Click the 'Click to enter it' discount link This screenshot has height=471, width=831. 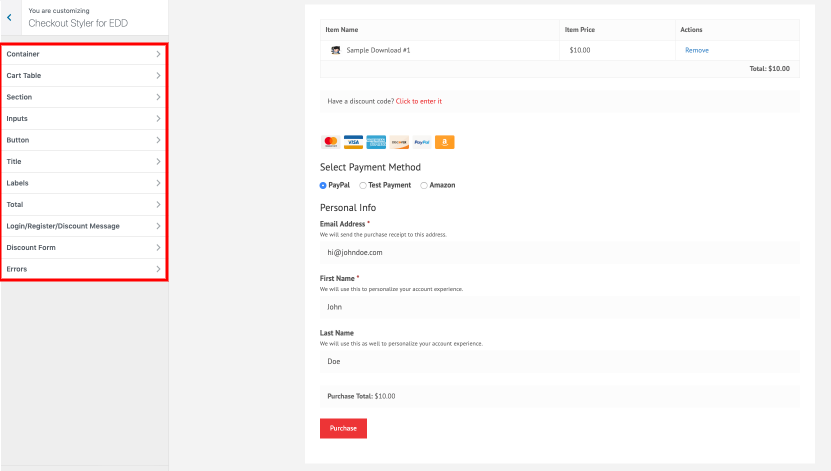(419, 101)
